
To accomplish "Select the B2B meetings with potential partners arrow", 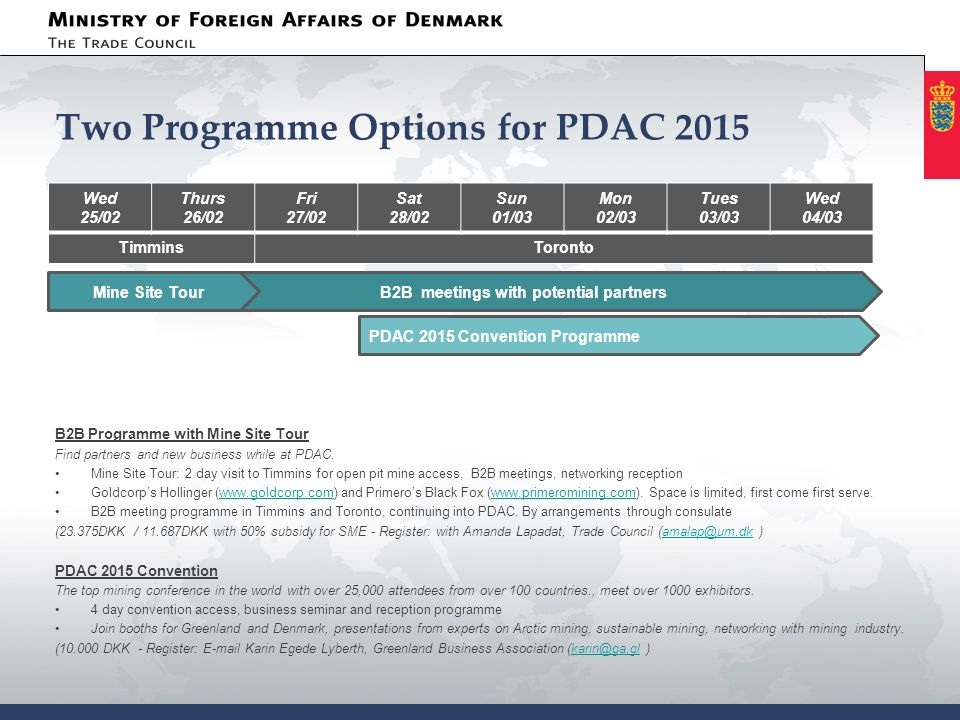I will [x=562, y=292].
